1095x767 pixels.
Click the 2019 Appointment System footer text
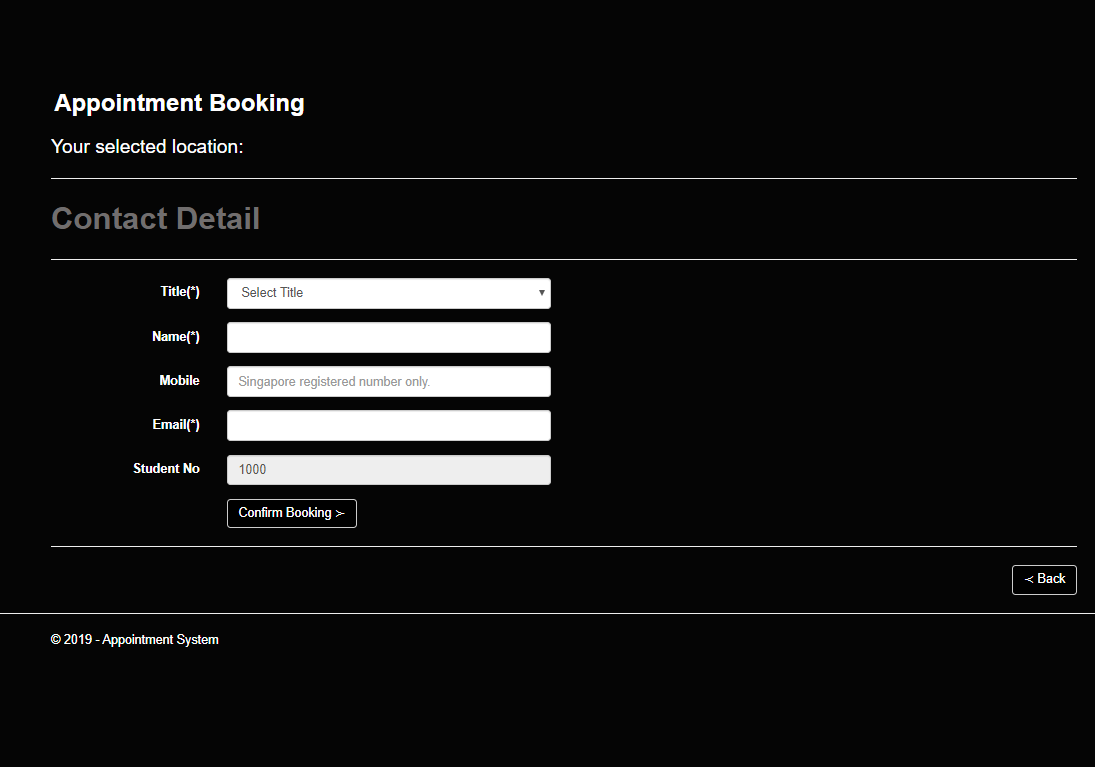coord(134,639)
